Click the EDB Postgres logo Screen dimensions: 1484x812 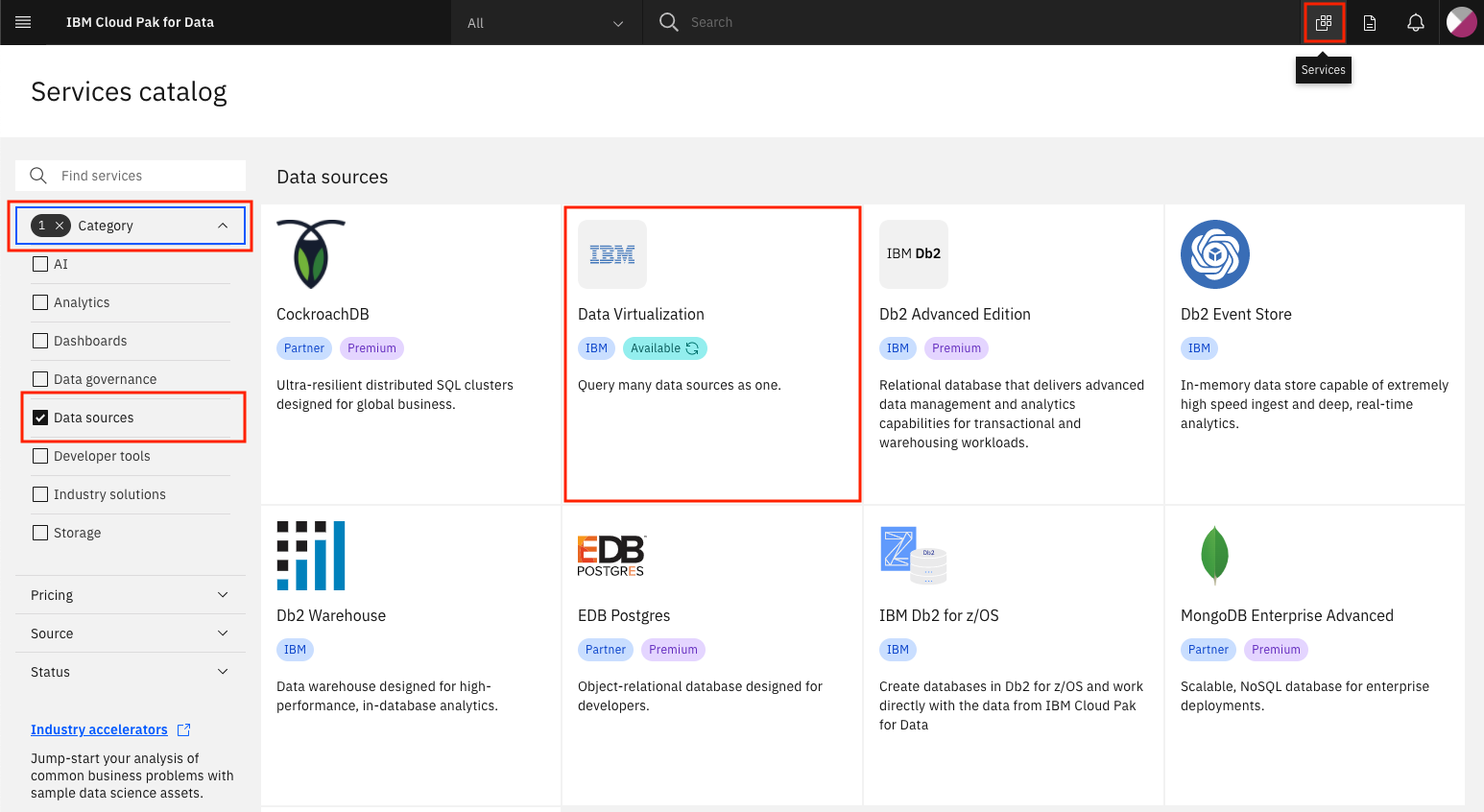pyautogui.click(x=611, y=556)
